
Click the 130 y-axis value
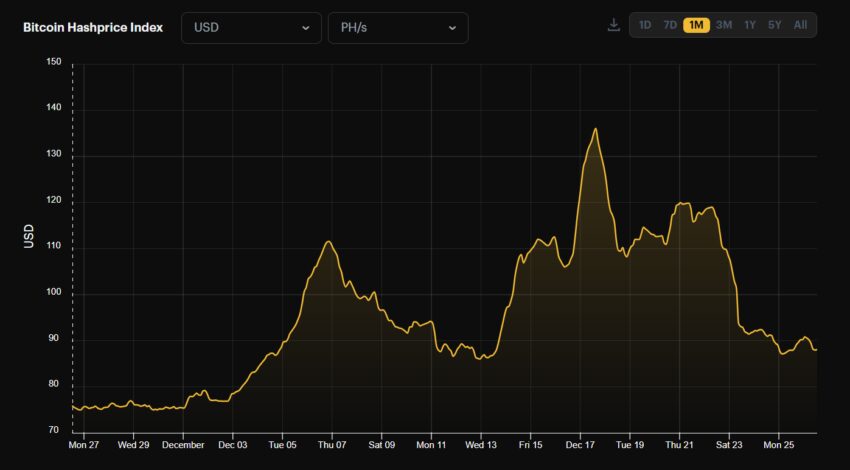[54, 154]
